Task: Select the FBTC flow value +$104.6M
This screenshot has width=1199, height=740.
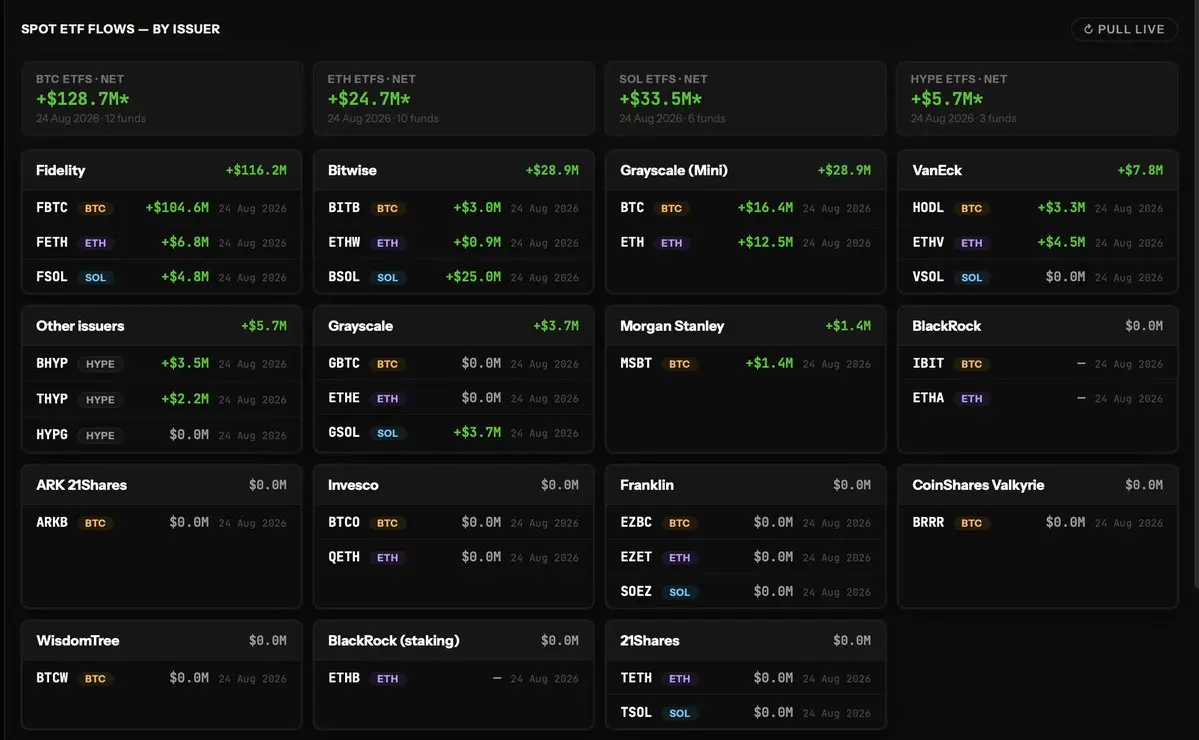Action: click(x=177, y=208)
